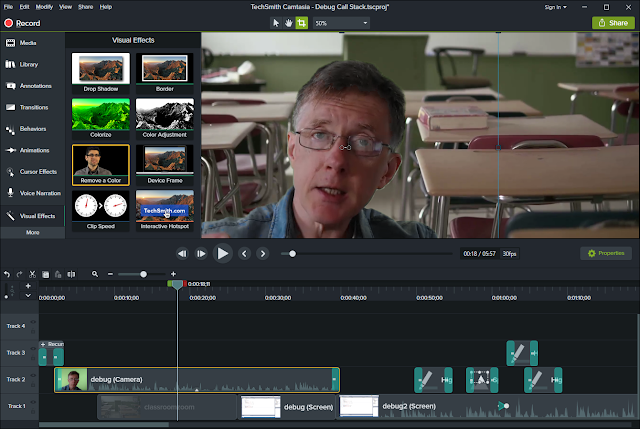Jump to previous marker arrow
The width and height of the screenshot is (640, 429).
(244, 254)
